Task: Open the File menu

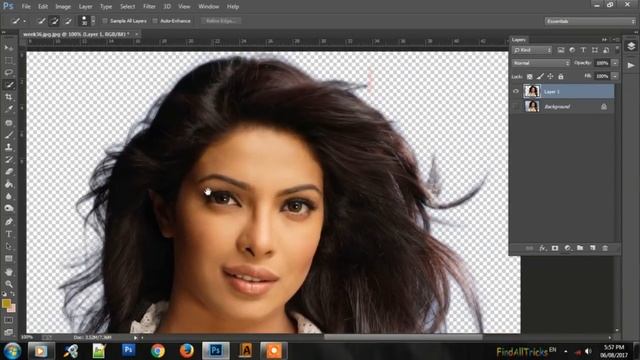Action: point(26,7)
